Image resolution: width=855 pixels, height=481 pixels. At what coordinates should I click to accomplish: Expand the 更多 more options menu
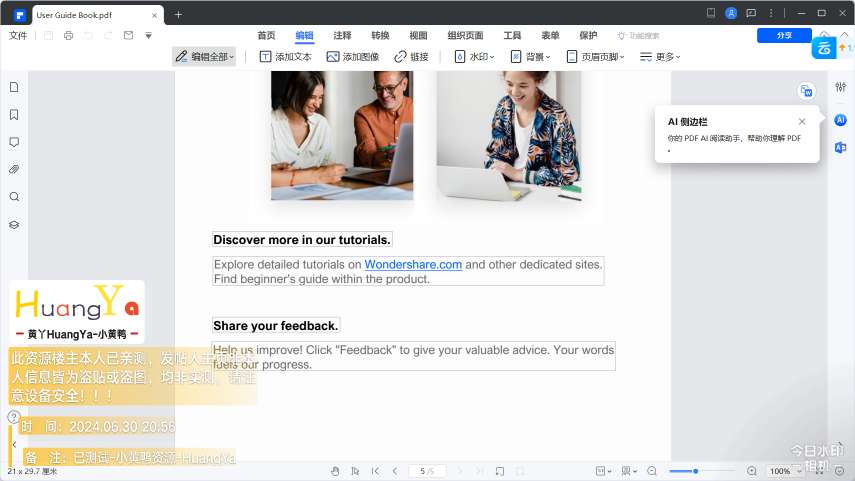click(x=660, y=57)
